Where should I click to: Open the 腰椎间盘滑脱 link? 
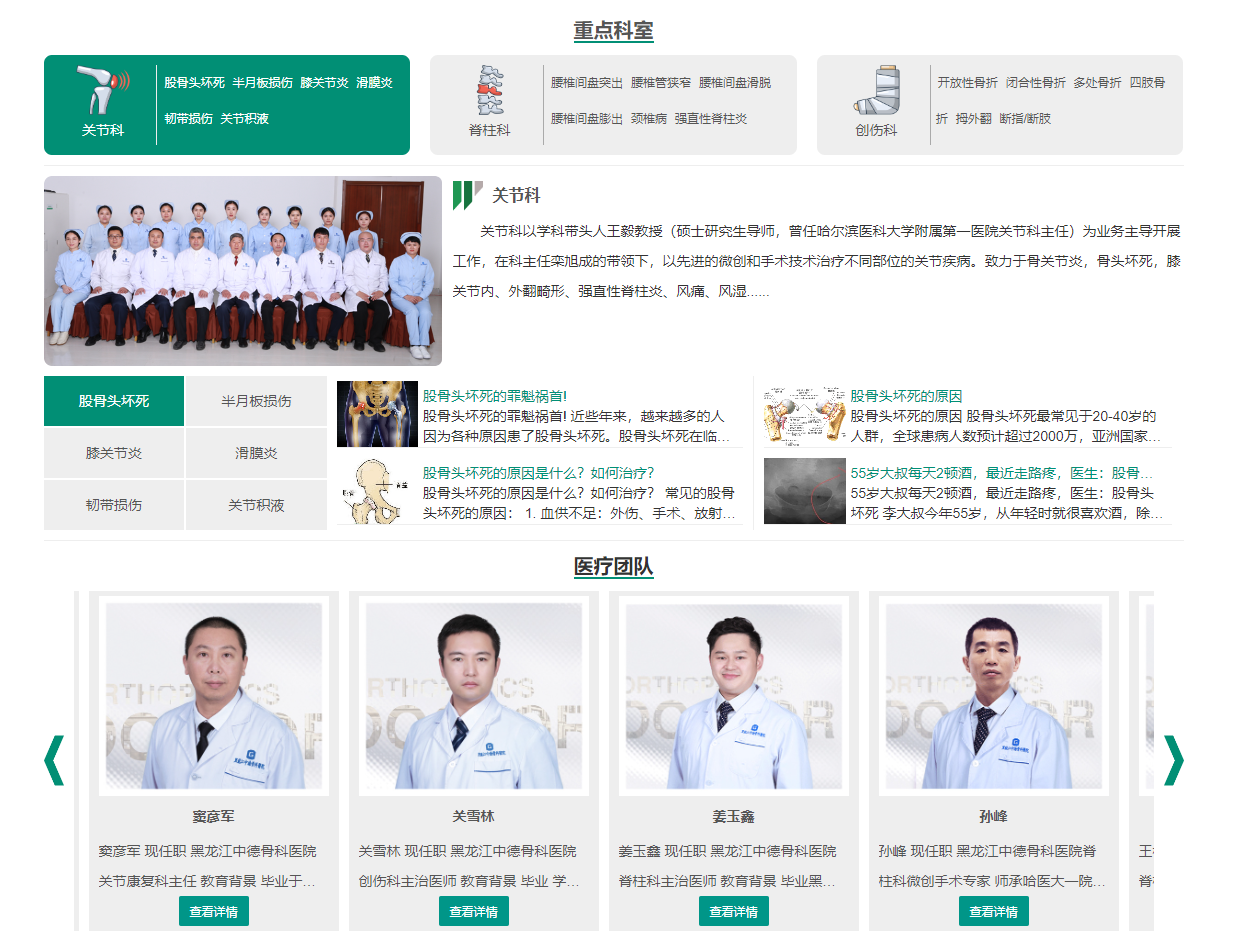click(735, 83)
